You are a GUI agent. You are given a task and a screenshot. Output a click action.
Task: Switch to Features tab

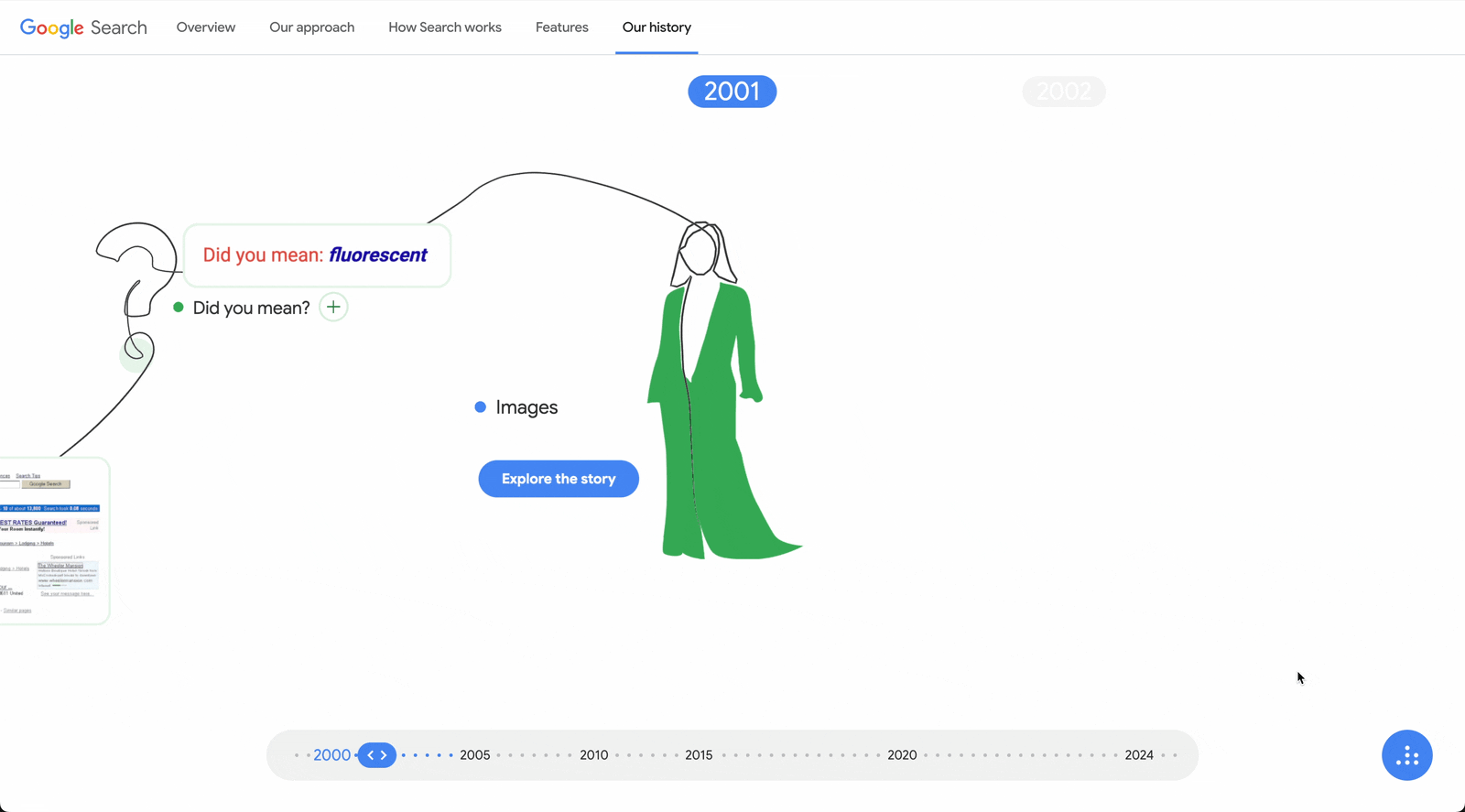[562, 27]
